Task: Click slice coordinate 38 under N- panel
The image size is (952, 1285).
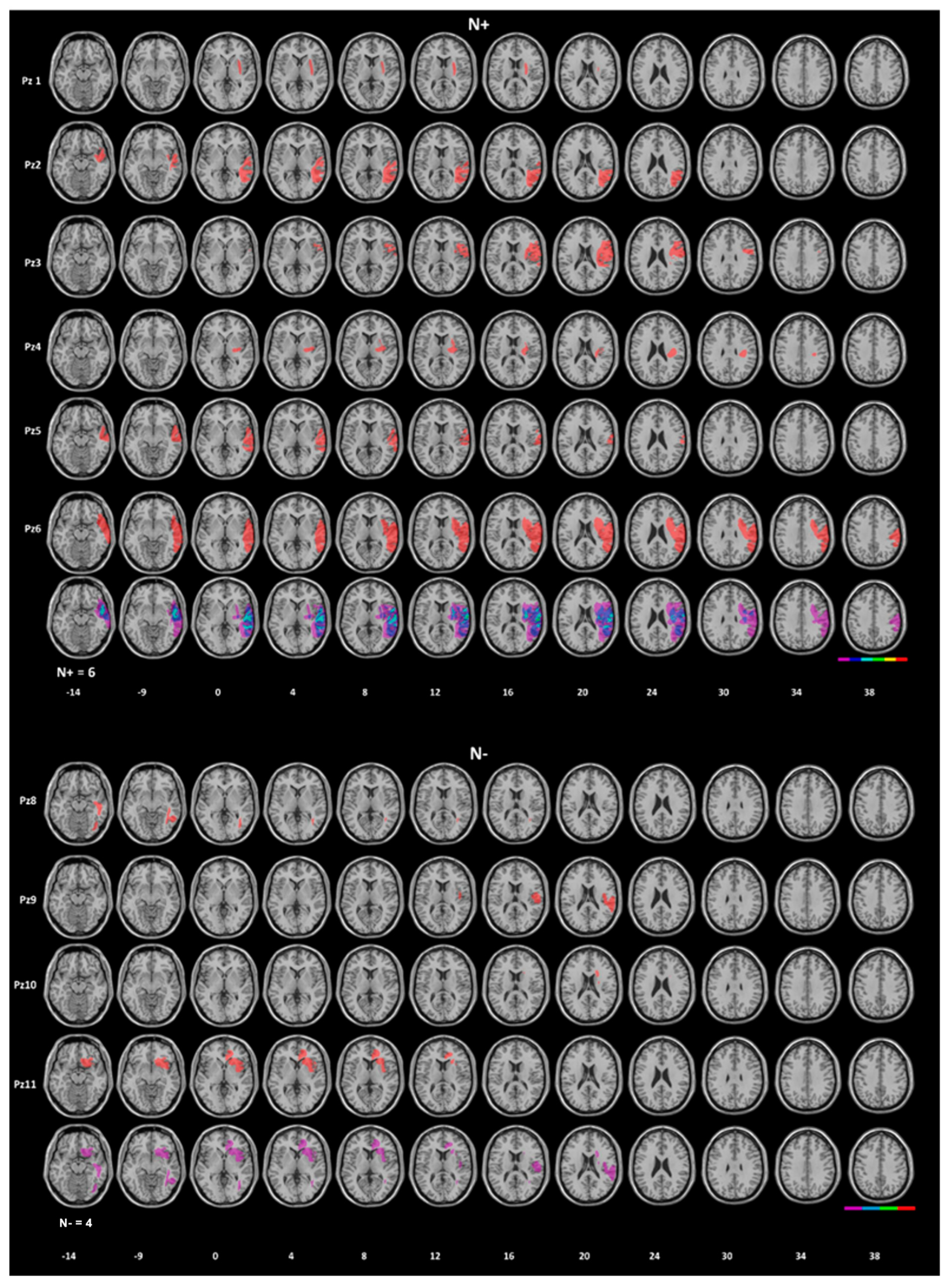Action: (x=875, y=1256)
